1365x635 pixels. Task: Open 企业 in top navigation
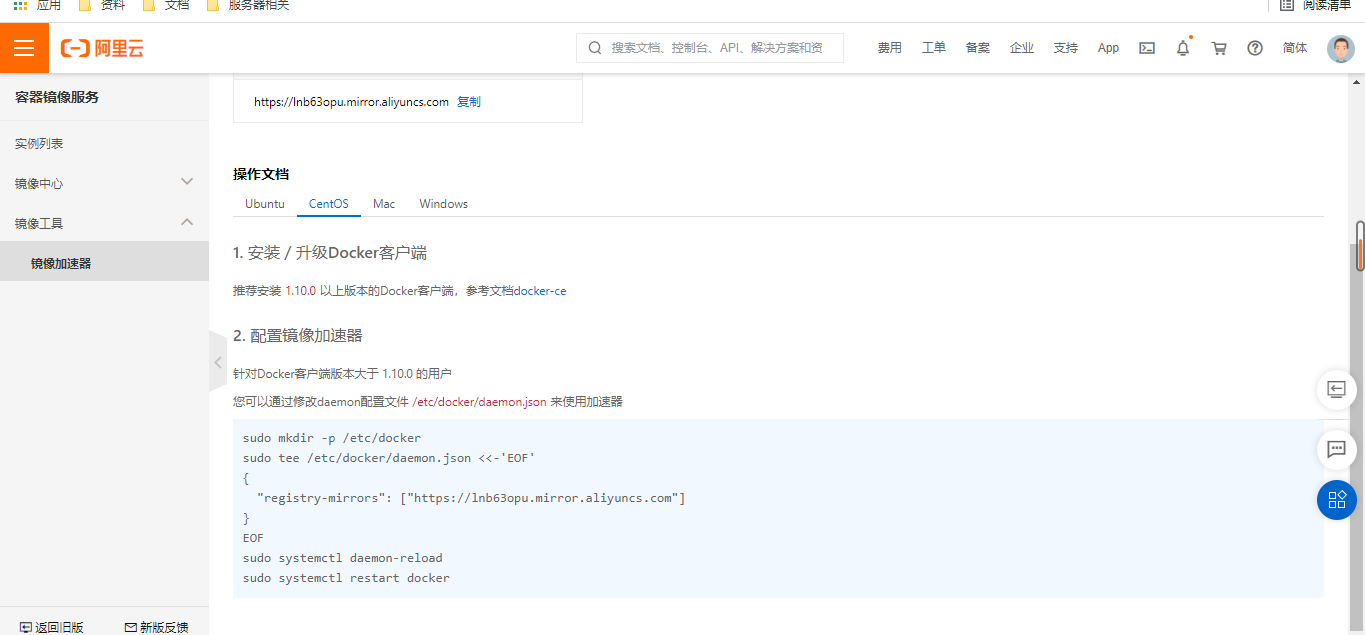1022,48
